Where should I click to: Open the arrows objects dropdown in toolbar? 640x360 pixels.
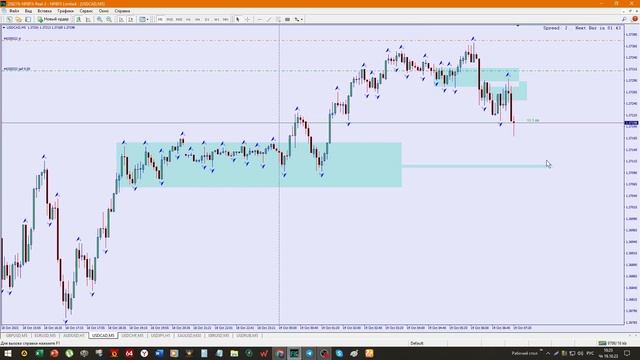point(298,19)
